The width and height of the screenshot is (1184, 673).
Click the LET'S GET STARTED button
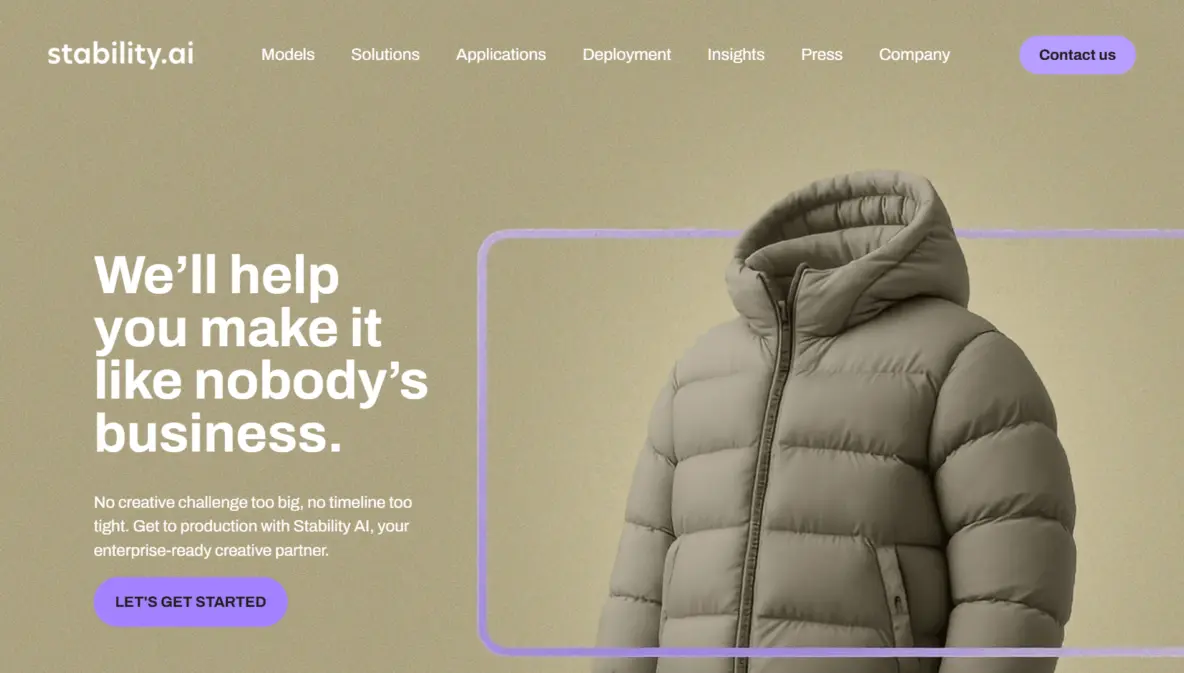[x=190, y=602]
